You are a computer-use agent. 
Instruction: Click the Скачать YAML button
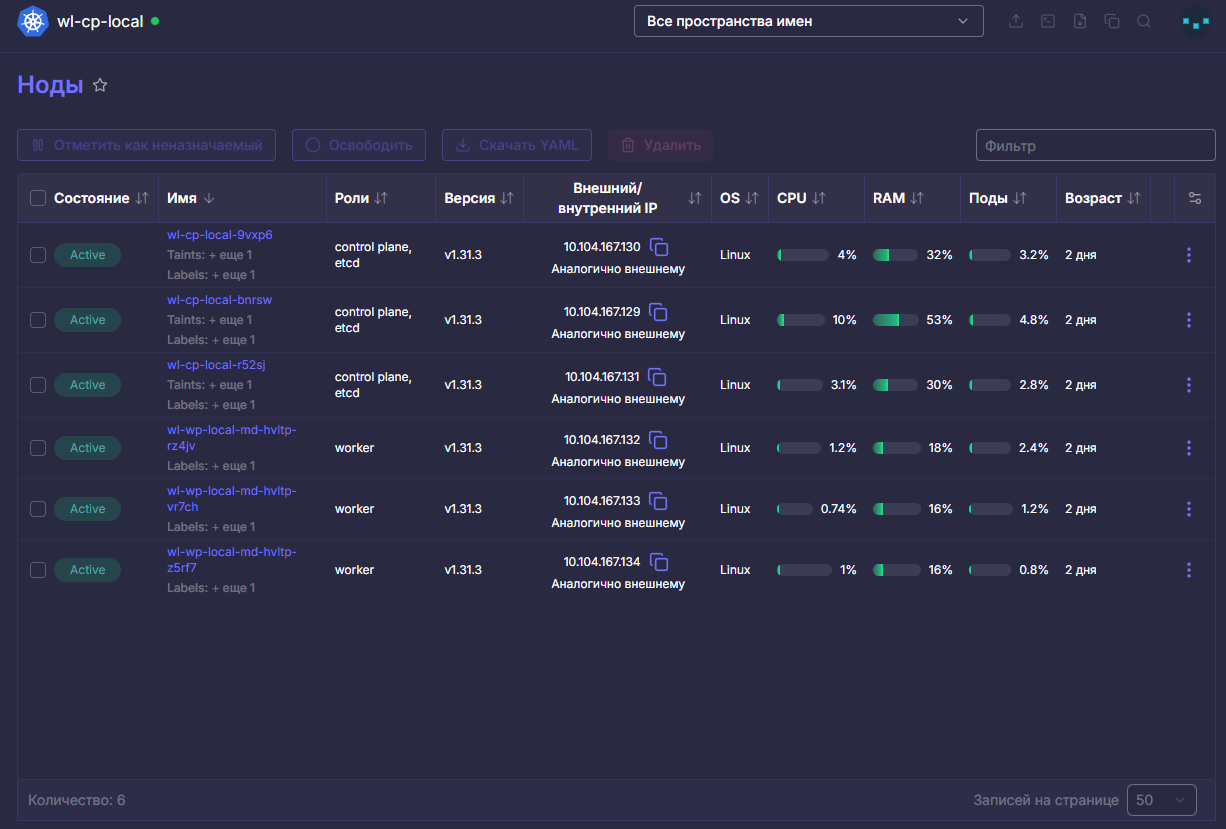[x=517, y=145]
